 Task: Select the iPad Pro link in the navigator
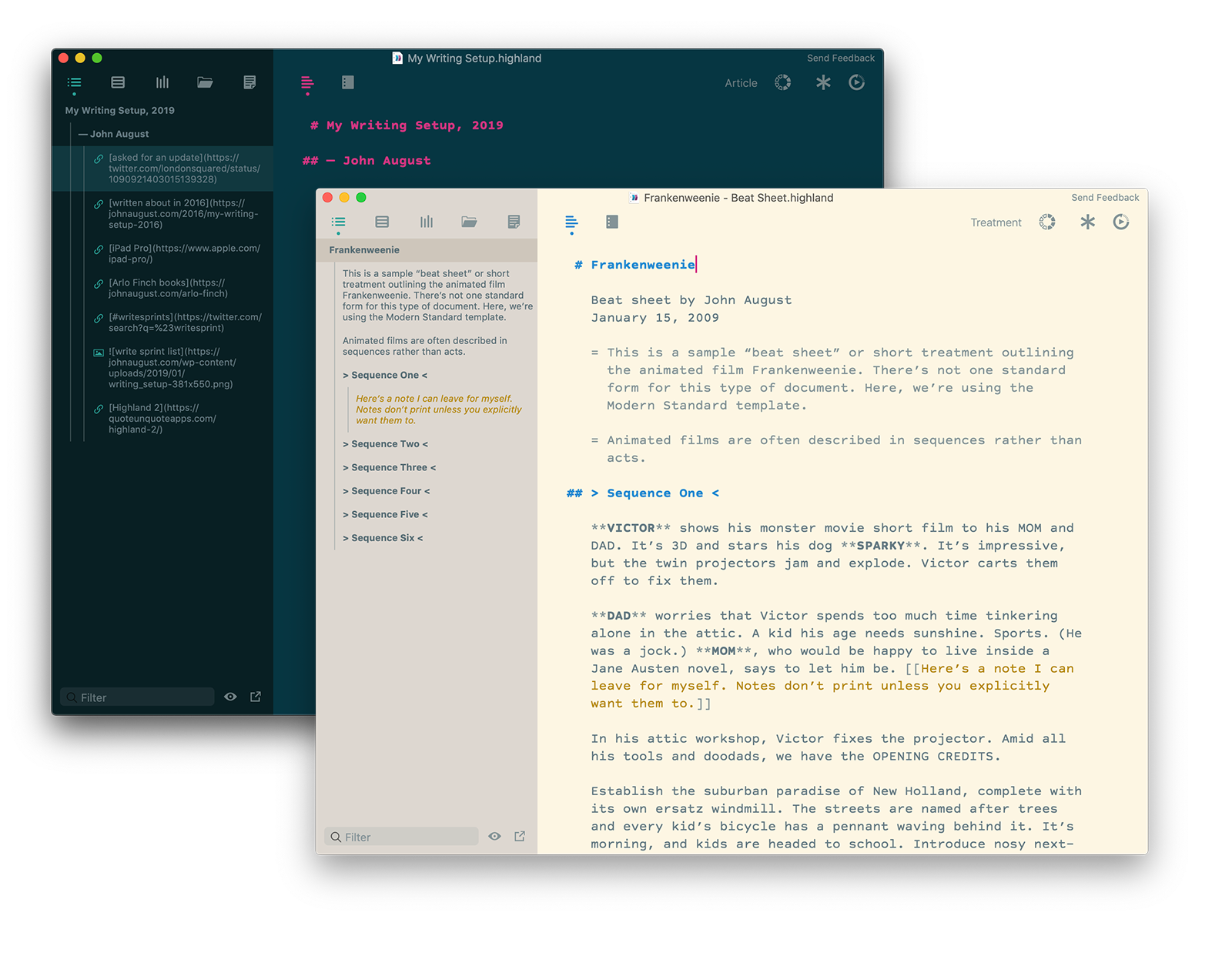pyautogui.click(x=184, y=254)
